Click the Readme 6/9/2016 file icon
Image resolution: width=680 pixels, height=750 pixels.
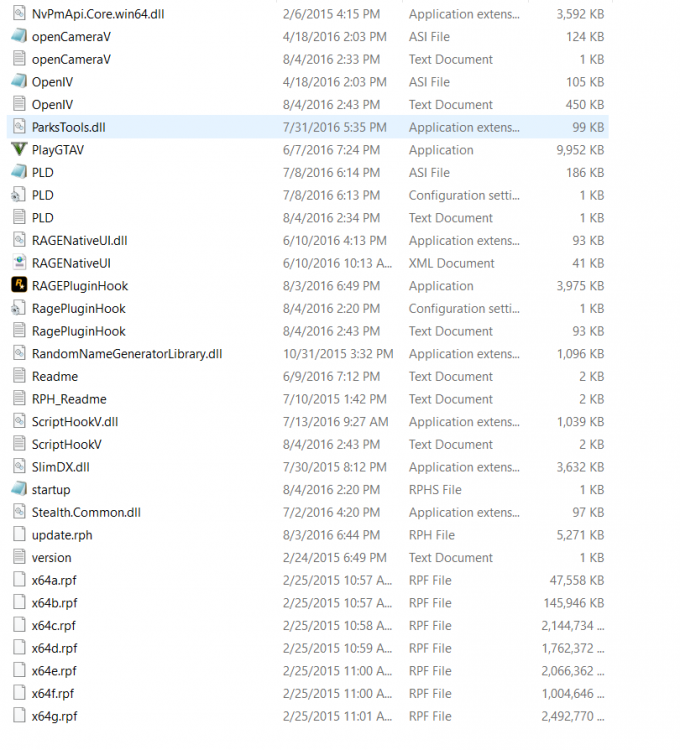(19, 375)
